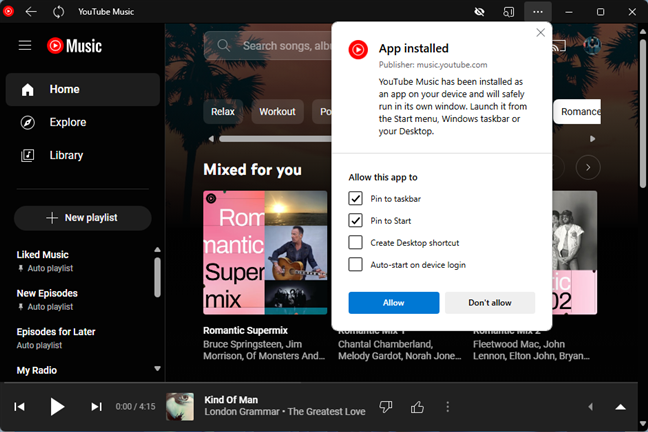Click the search magnifier icon
The height and width of the screenshot is (432, 648).
[x=224, y=45]
